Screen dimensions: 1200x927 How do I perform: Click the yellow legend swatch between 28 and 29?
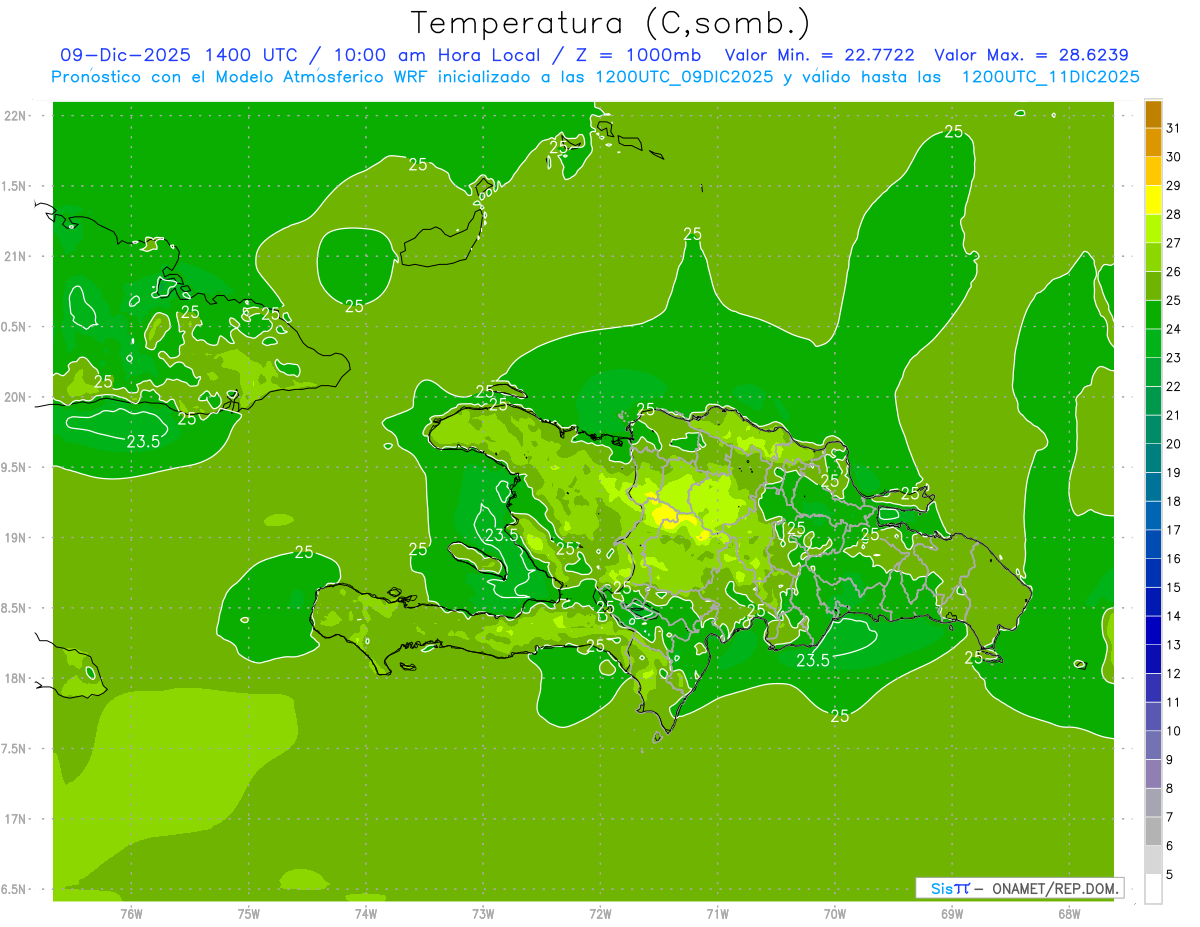(1153, 200)
